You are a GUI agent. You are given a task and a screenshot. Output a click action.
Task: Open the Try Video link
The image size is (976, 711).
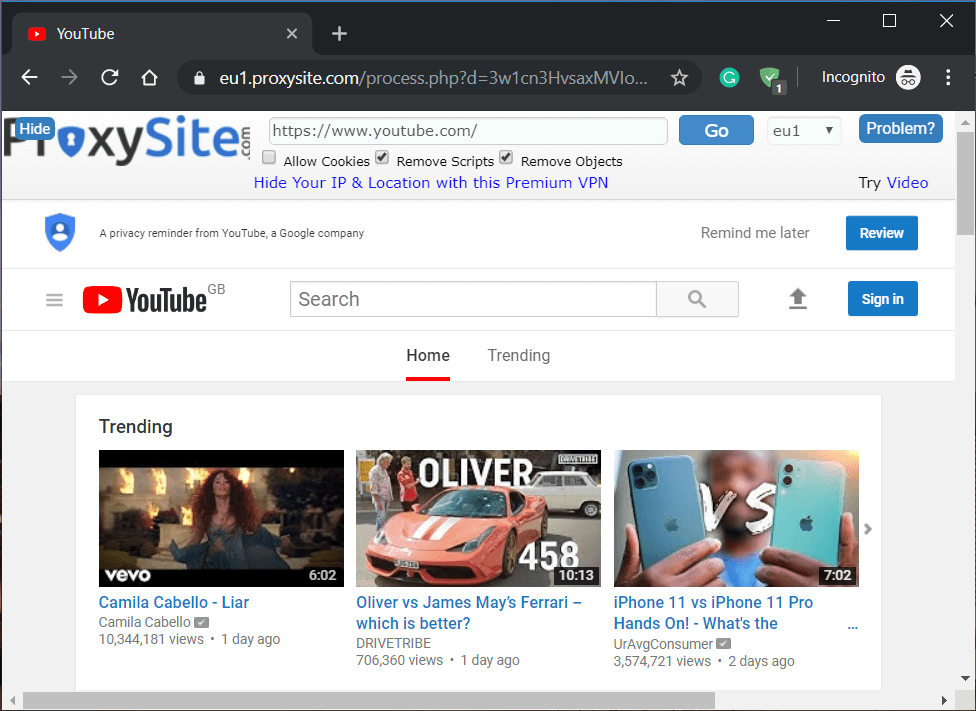907,182
